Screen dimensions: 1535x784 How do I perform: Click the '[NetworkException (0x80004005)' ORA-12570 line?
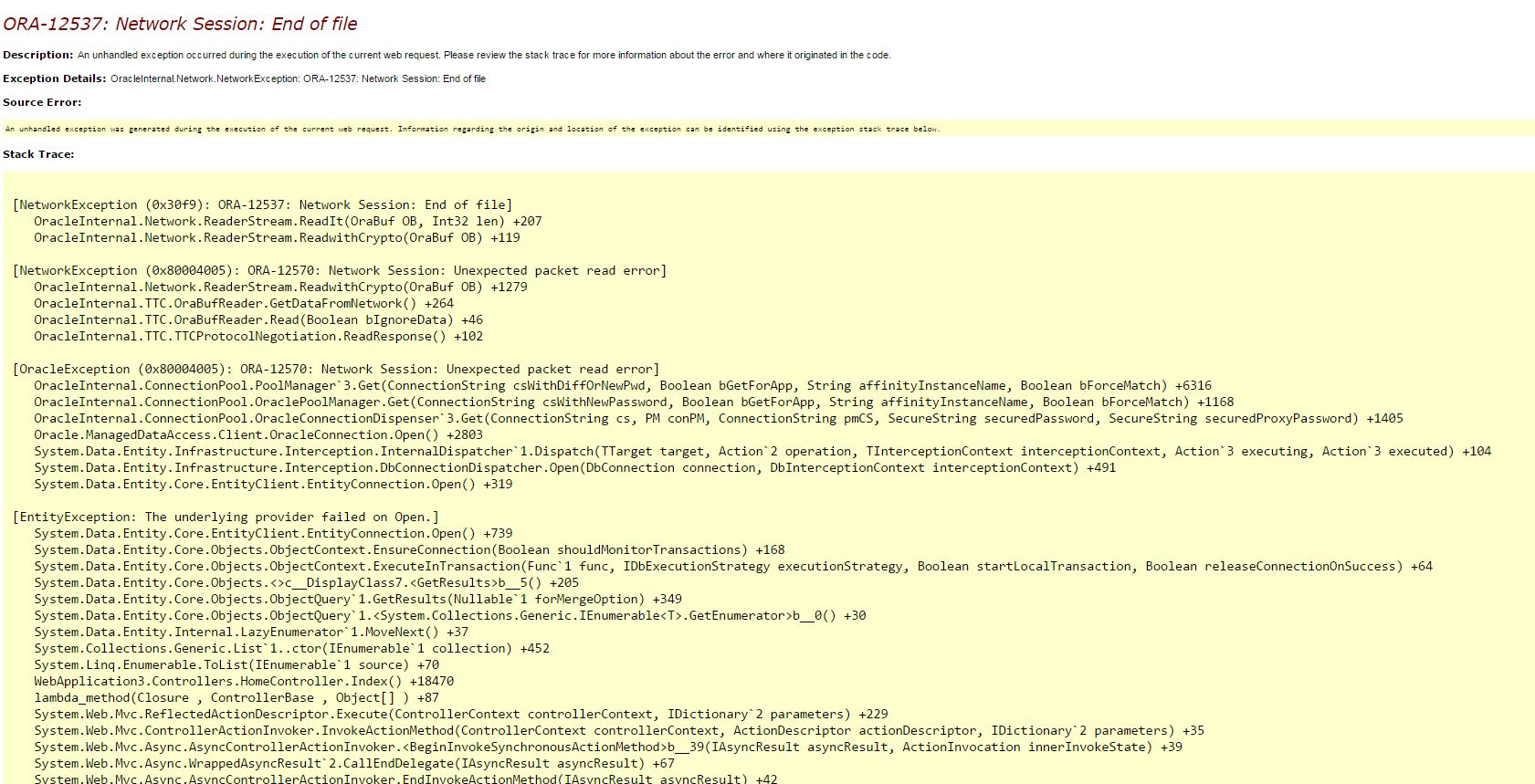(340, 271)
